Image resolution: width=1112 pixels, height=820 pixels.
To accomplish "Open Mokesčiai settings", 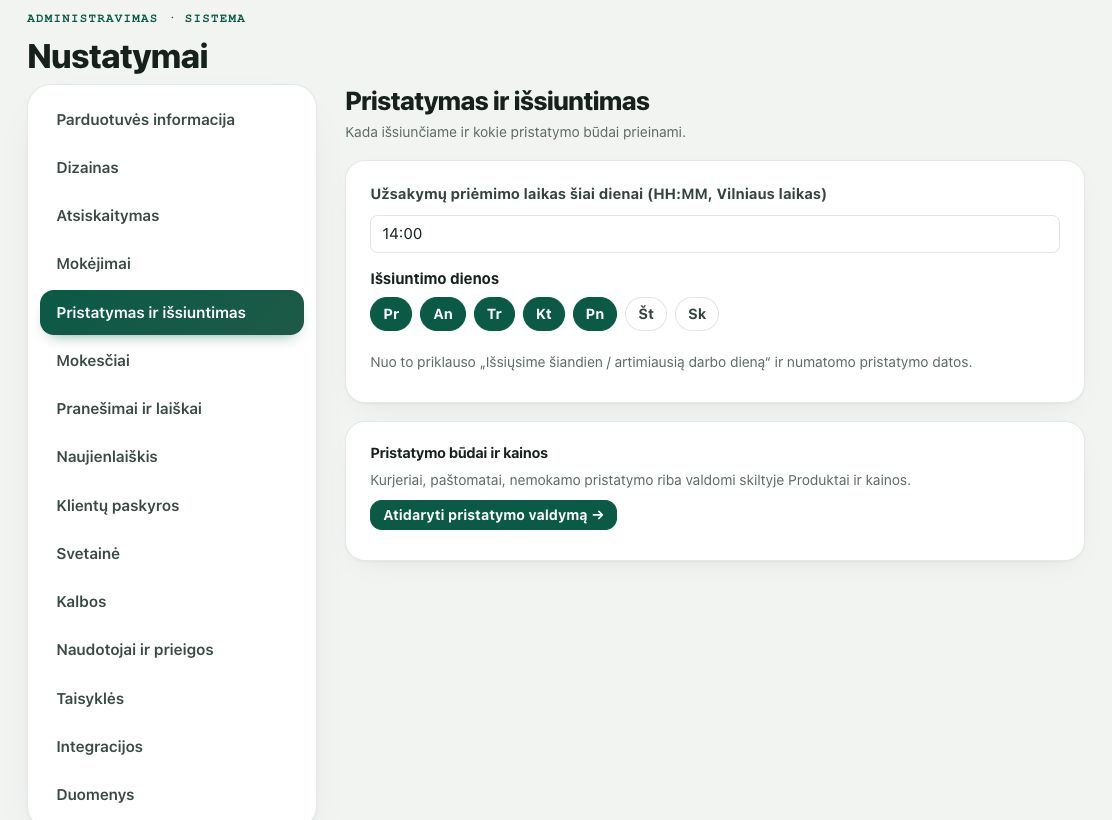I will [x=172, y=360].
